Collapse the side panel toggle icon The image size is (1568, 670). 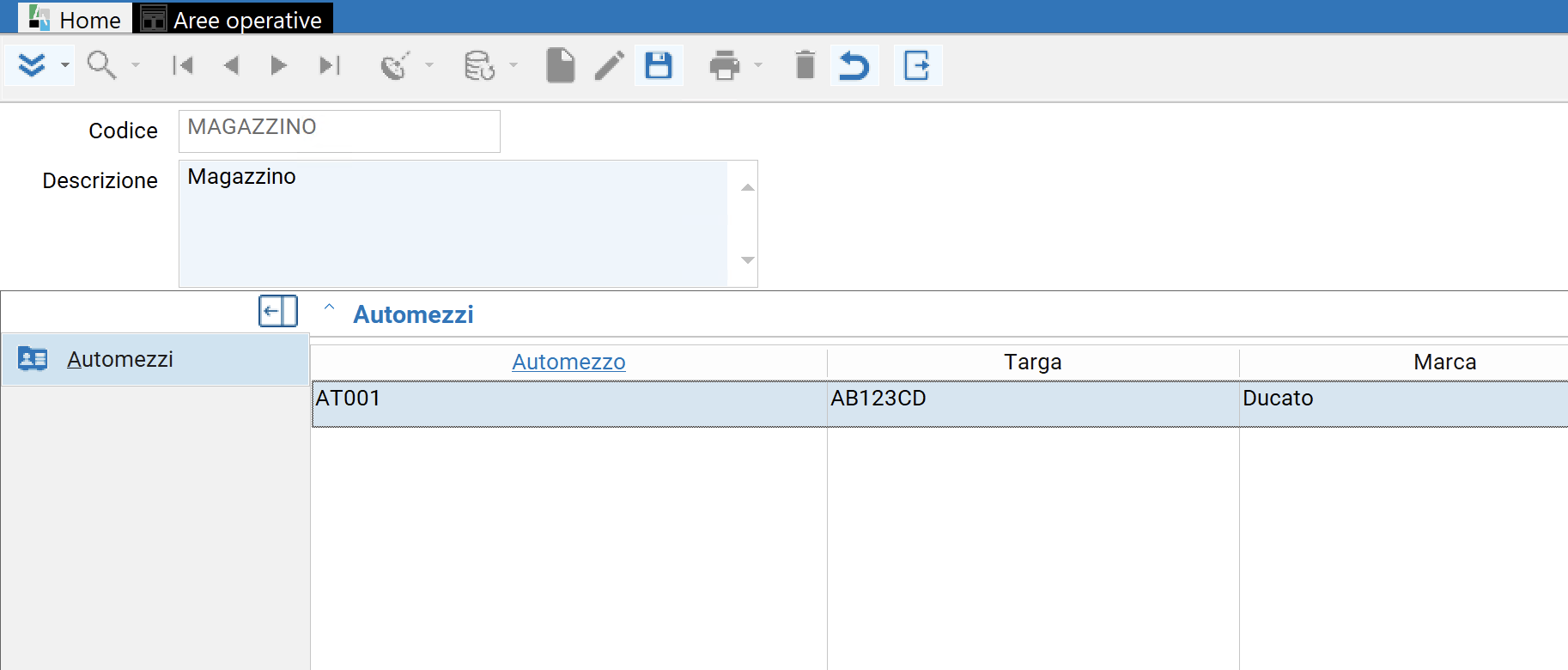point(278,311)
